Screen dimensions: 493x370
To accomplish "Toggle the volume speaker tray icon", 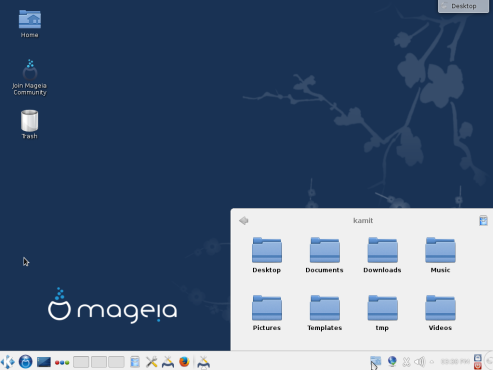I will pyautogui.click(x=420, y=362).
